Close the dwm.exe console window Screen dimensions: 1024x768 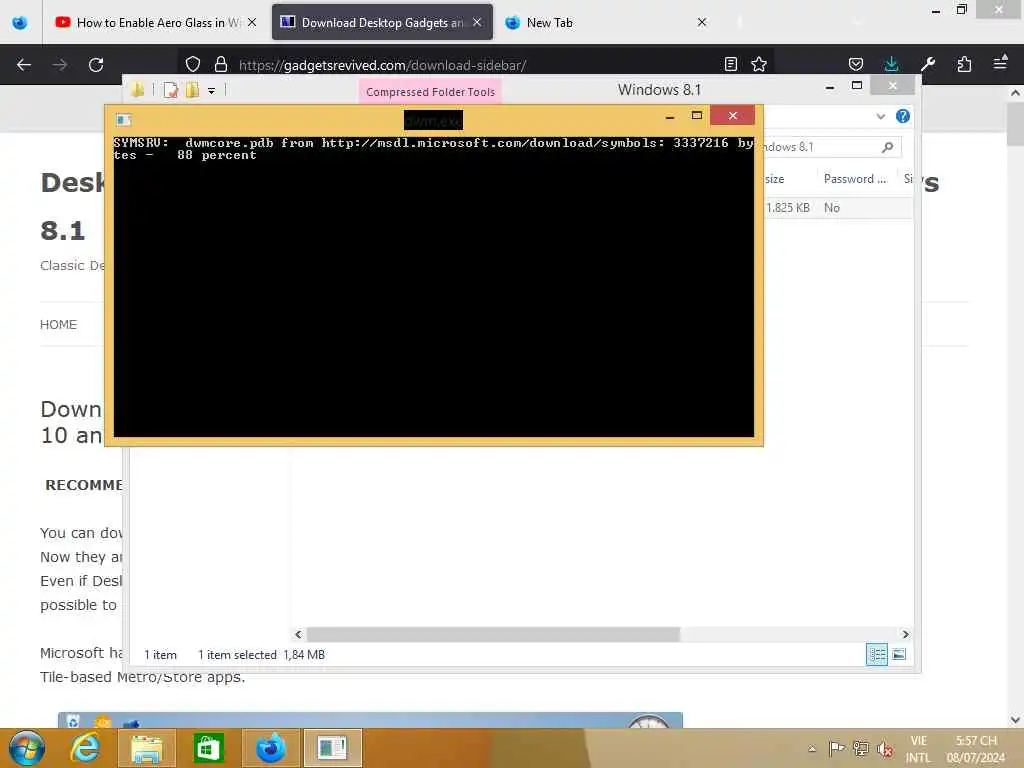[x=733, y=115]
